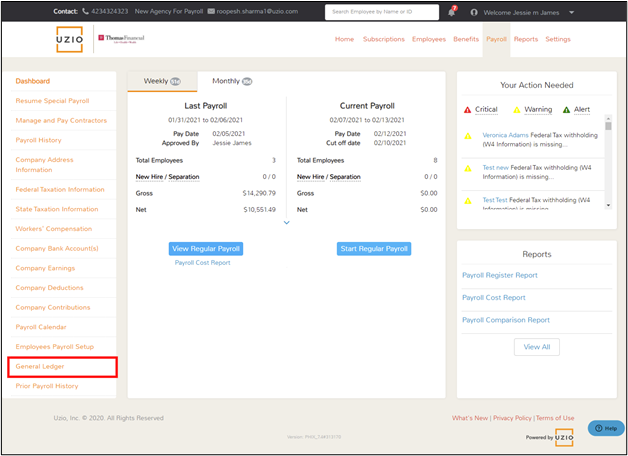
Task: Click the red Critical triangle icon
Action: pos(467,110)
